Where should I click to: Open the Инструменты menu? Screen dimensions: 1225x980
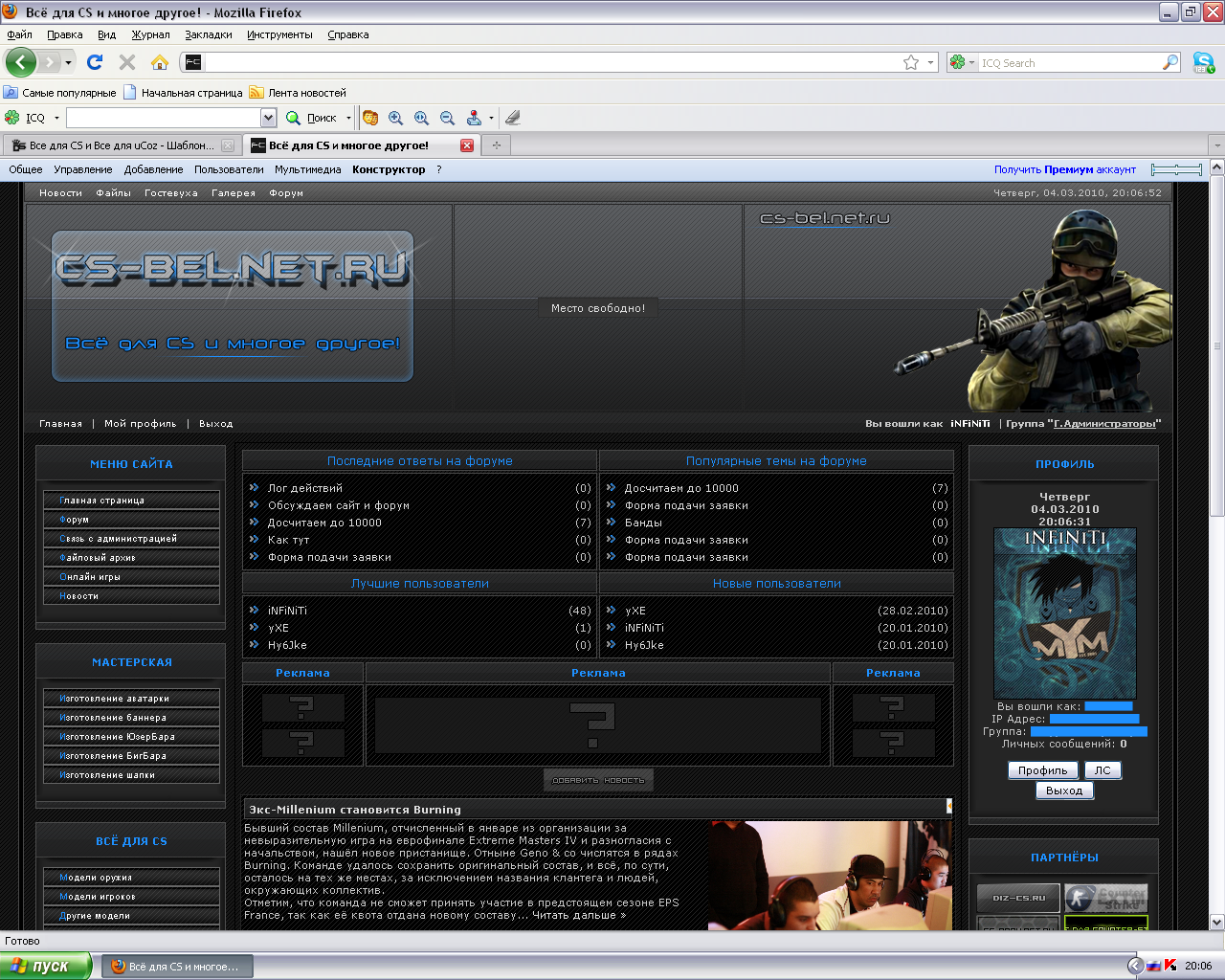(279, 34)
